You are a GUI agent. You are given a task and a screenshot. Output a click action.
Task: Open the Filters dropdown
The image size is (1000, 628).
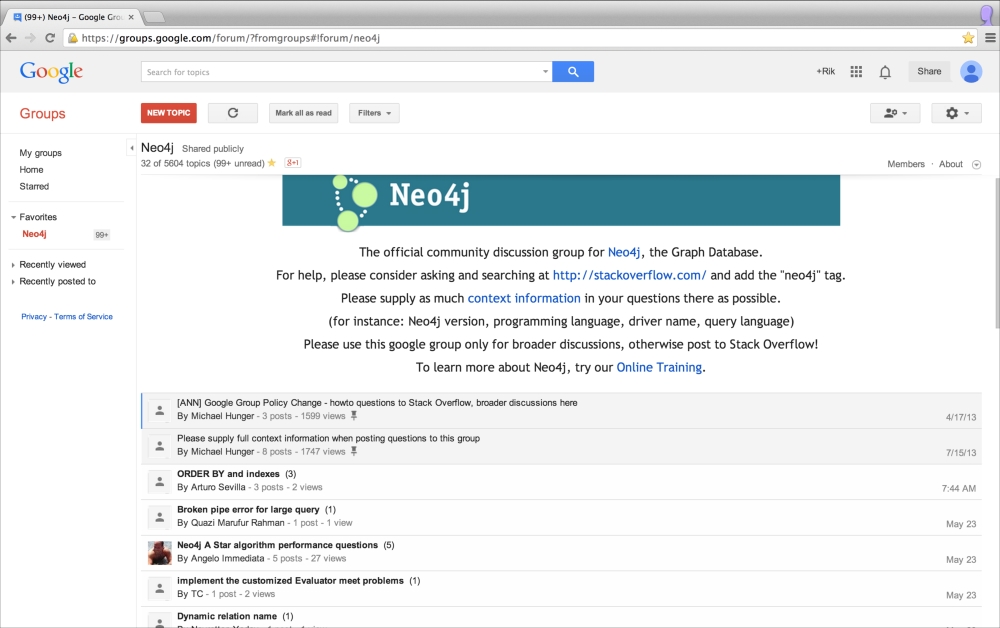point(374,113)
